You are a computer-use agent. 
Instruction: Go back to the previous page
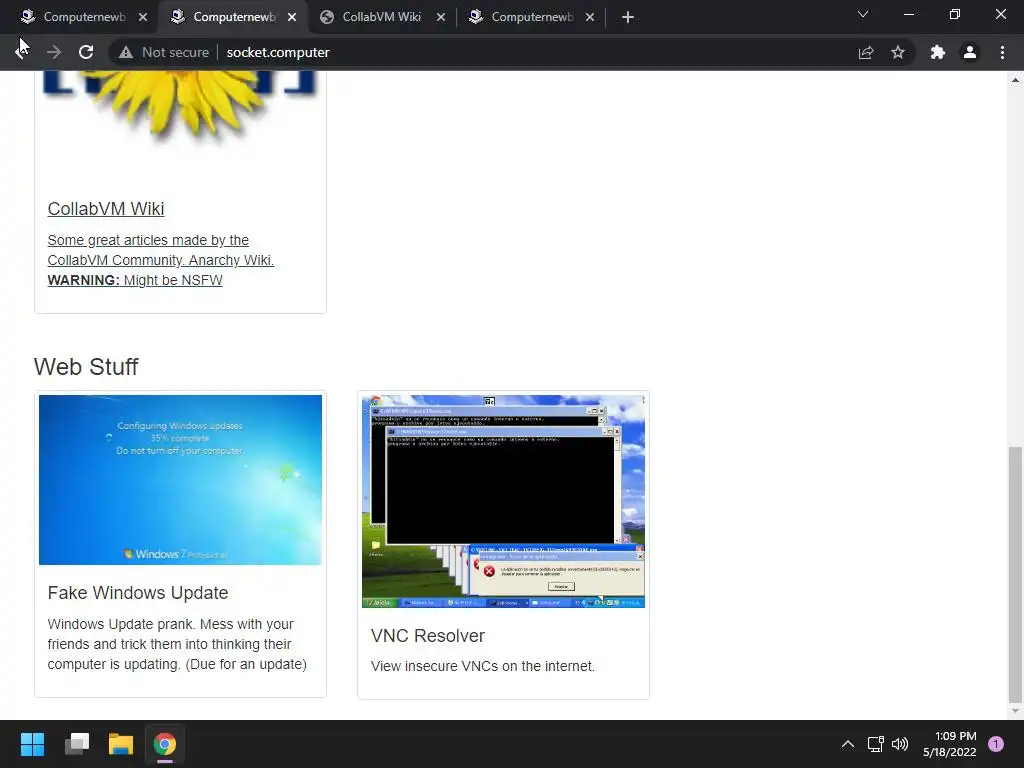(x=21, y=52)
